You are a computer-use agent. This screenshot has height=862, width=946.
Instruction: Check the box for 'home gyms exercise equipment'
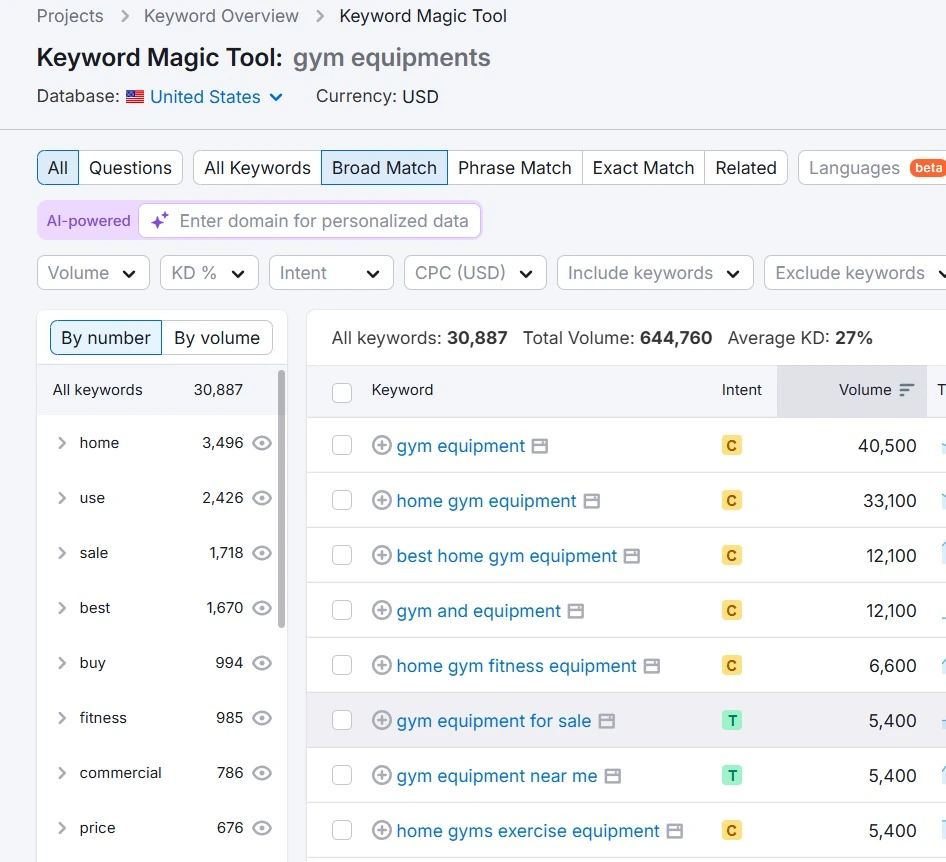point(342,830)
